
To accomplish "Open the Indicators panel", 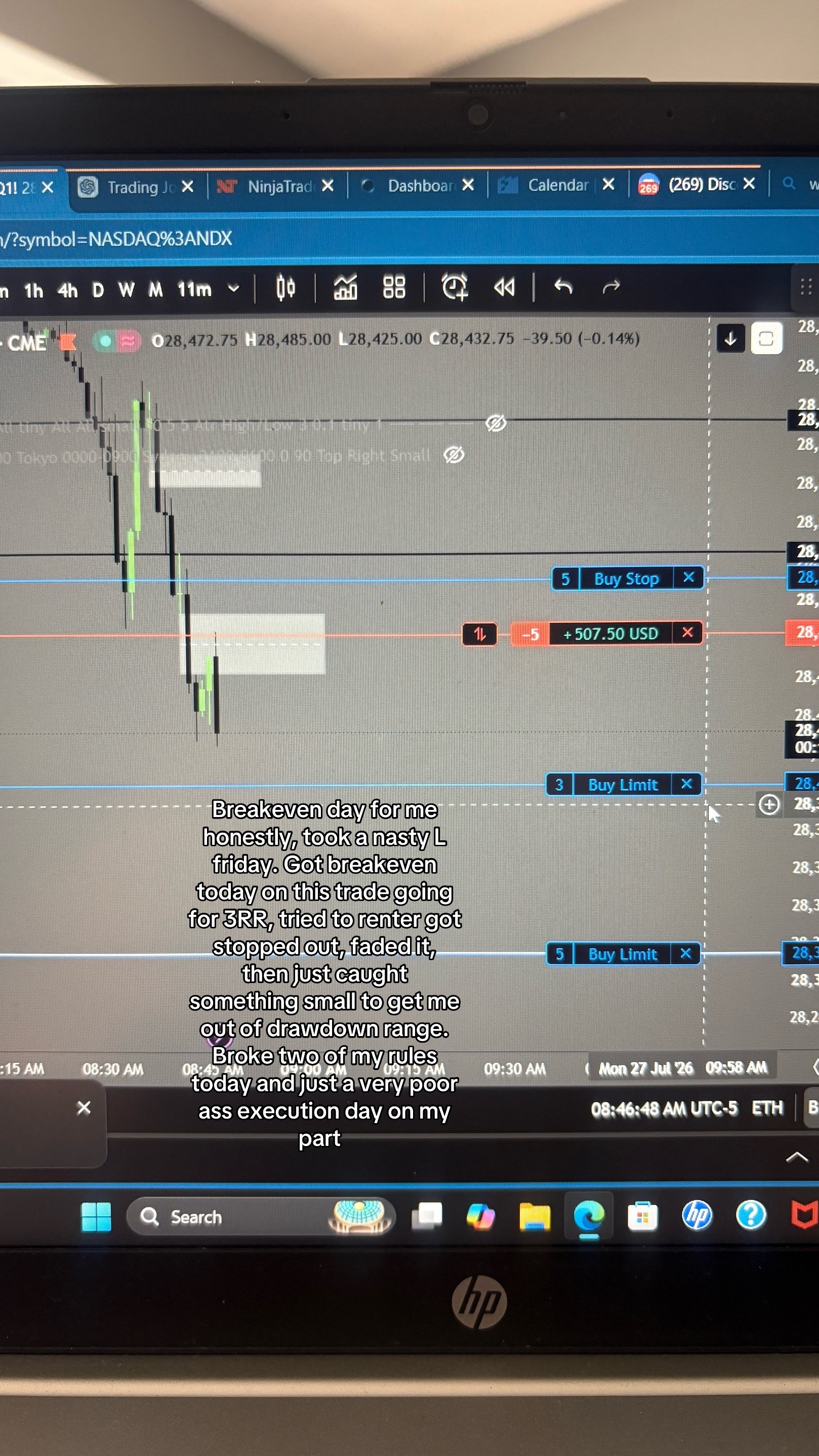I will 345,288.
